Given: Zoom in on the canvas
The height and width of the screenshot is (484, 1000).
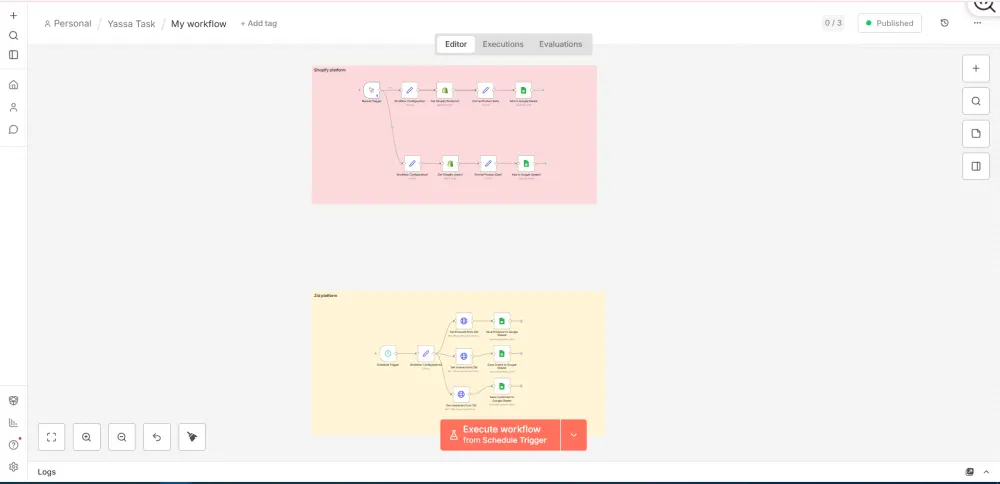Looking at the screenshot, I should (x=87, y=437).
